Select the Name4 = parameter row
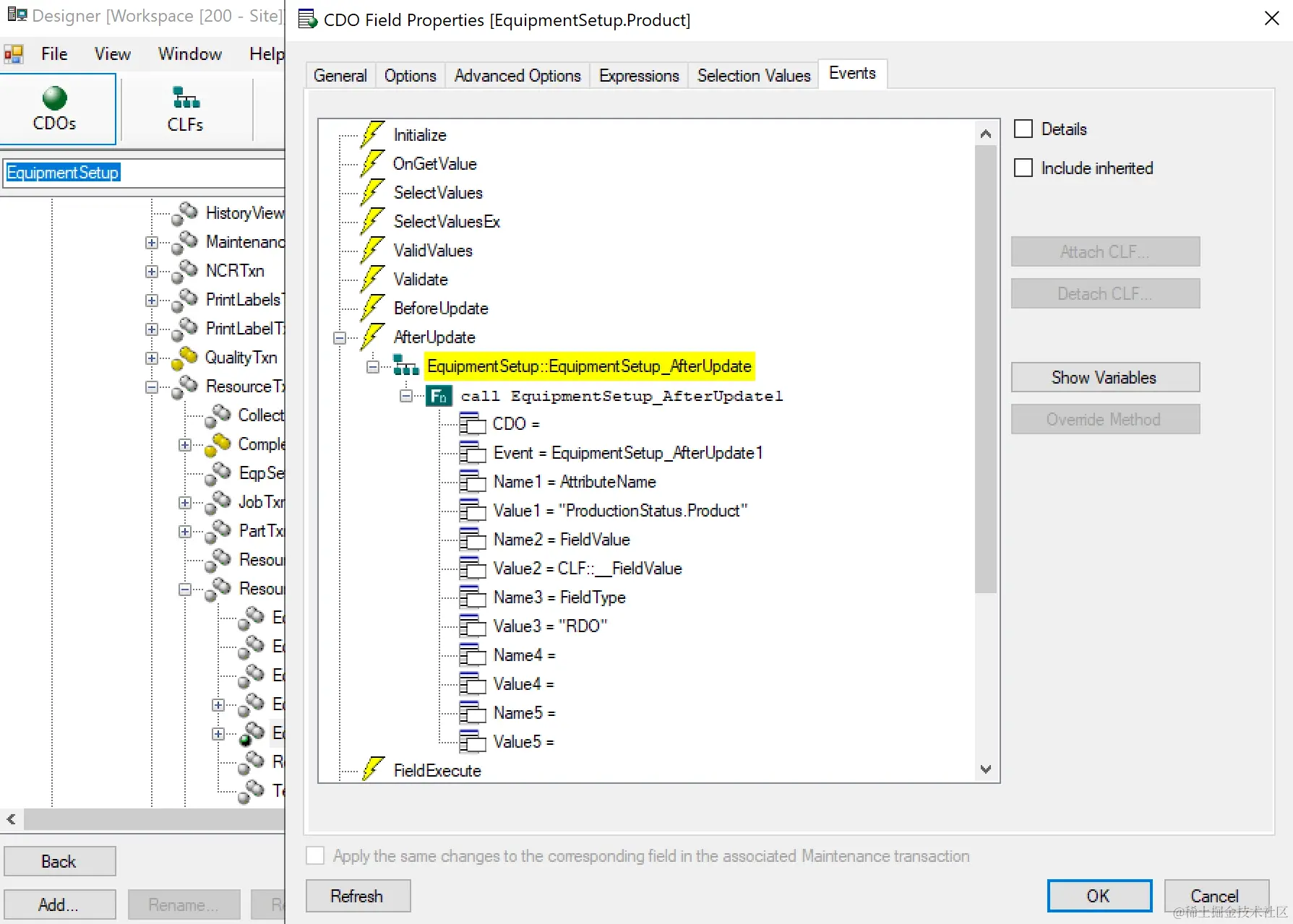Screen dimensions: 1293x924 tap(524, 655)
